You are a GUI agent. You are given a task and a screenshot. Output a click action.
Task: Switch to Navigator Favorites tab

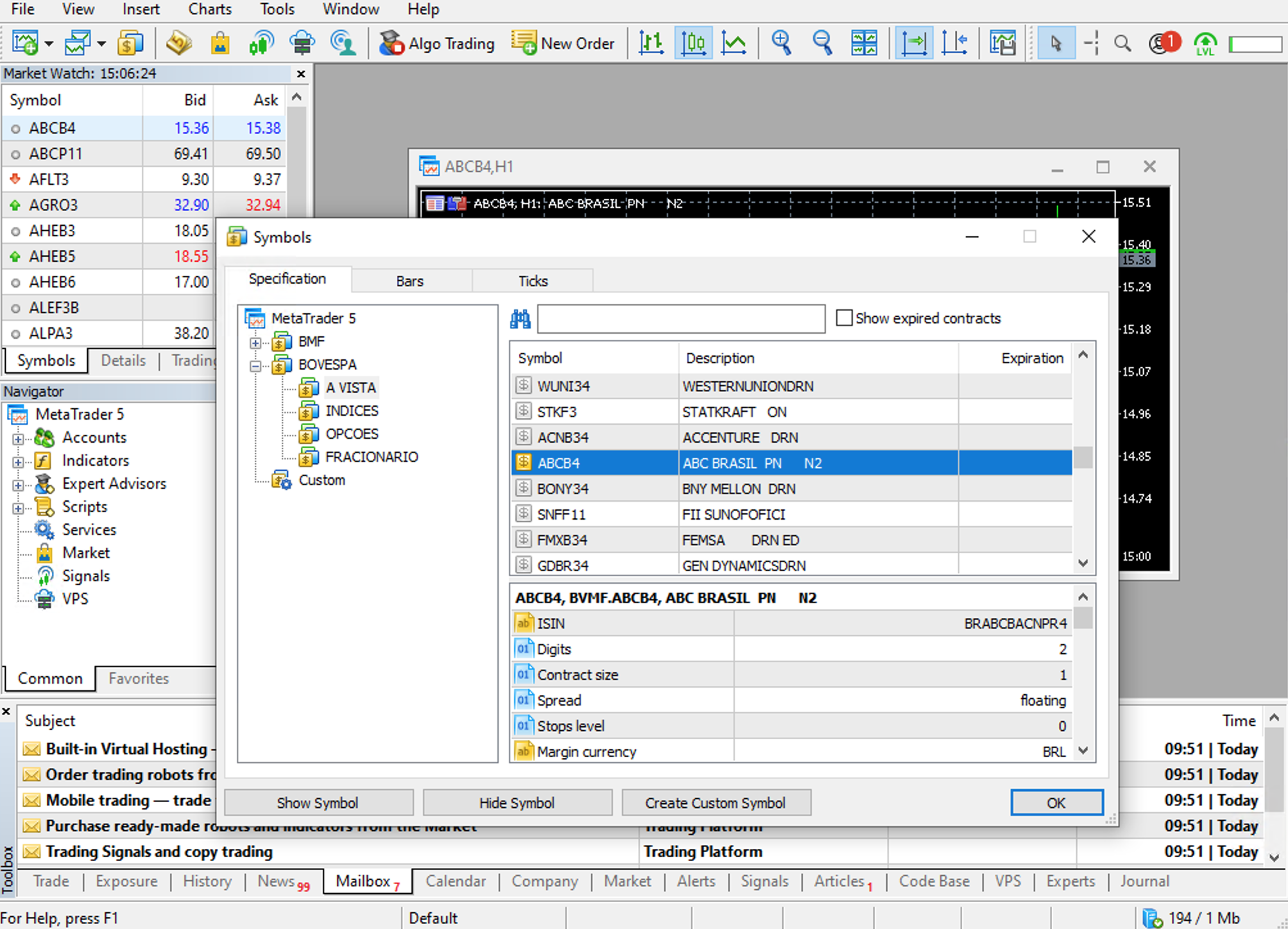tap(139, 679)
